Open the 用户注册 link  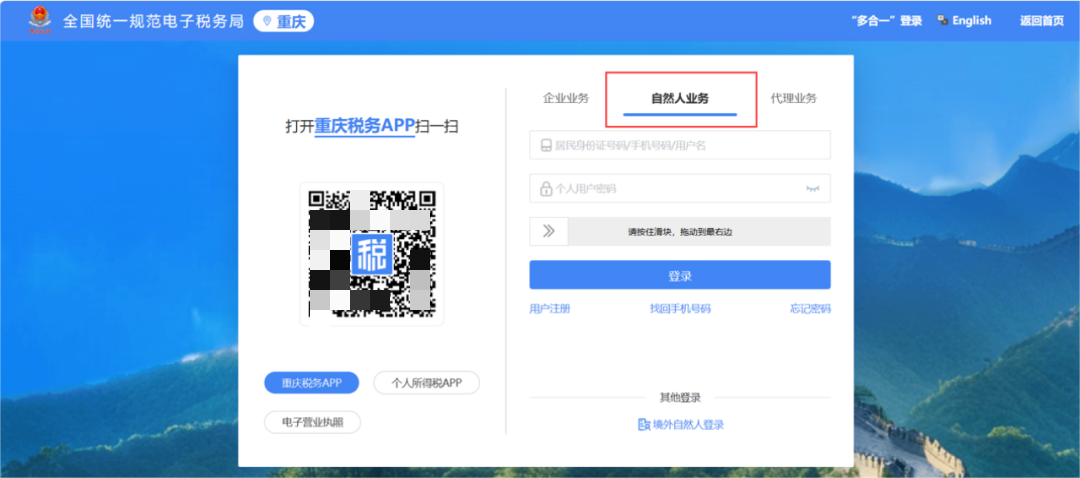tap(550, 309)
